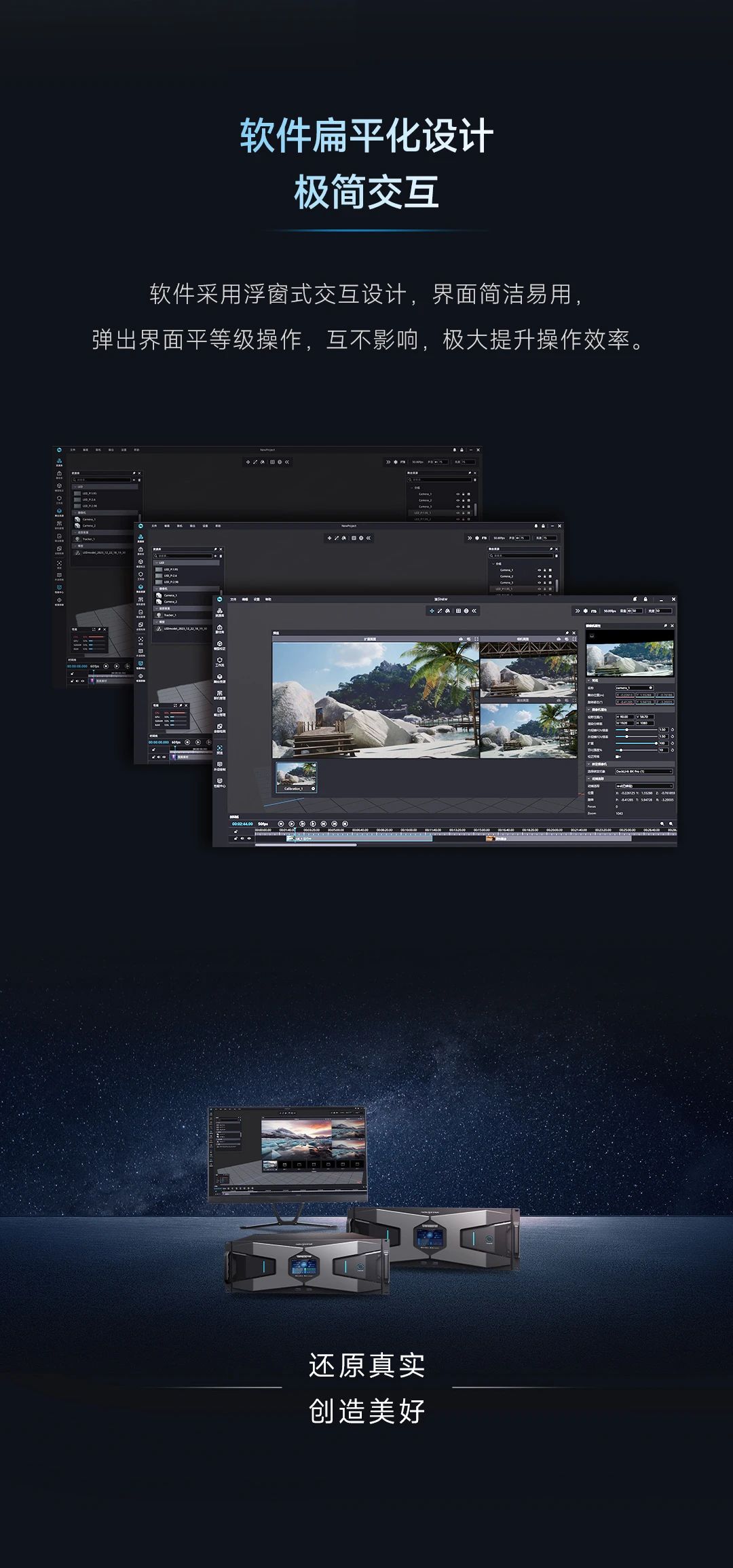733x1568 pixels.
Task: Open 工作流 in front window sidebar
Action: coord(220,661)
